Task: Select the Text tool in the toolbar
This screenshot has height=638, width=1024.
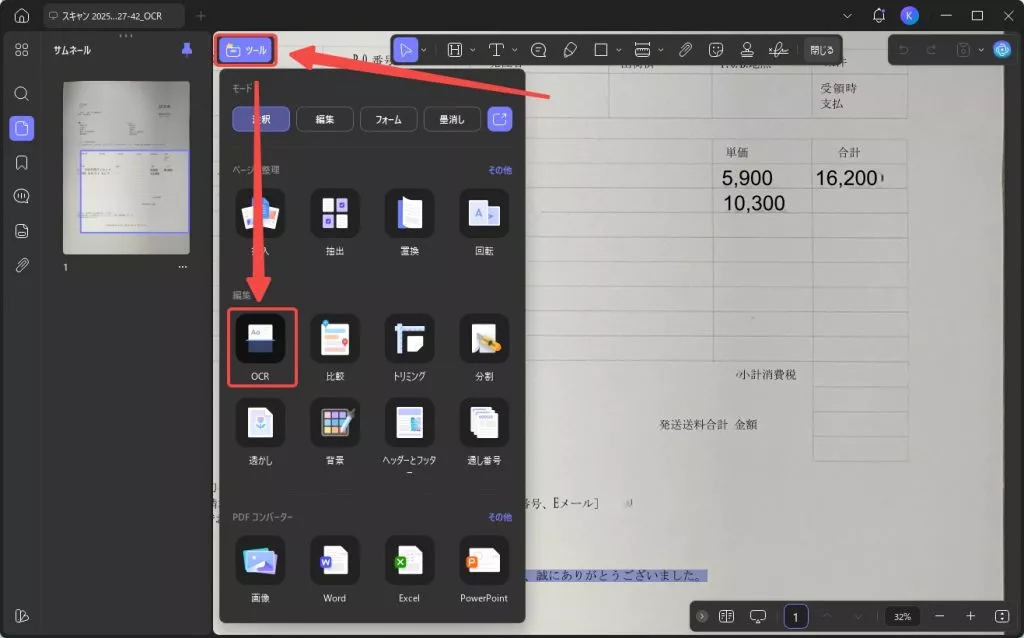Action: [496, 49]
